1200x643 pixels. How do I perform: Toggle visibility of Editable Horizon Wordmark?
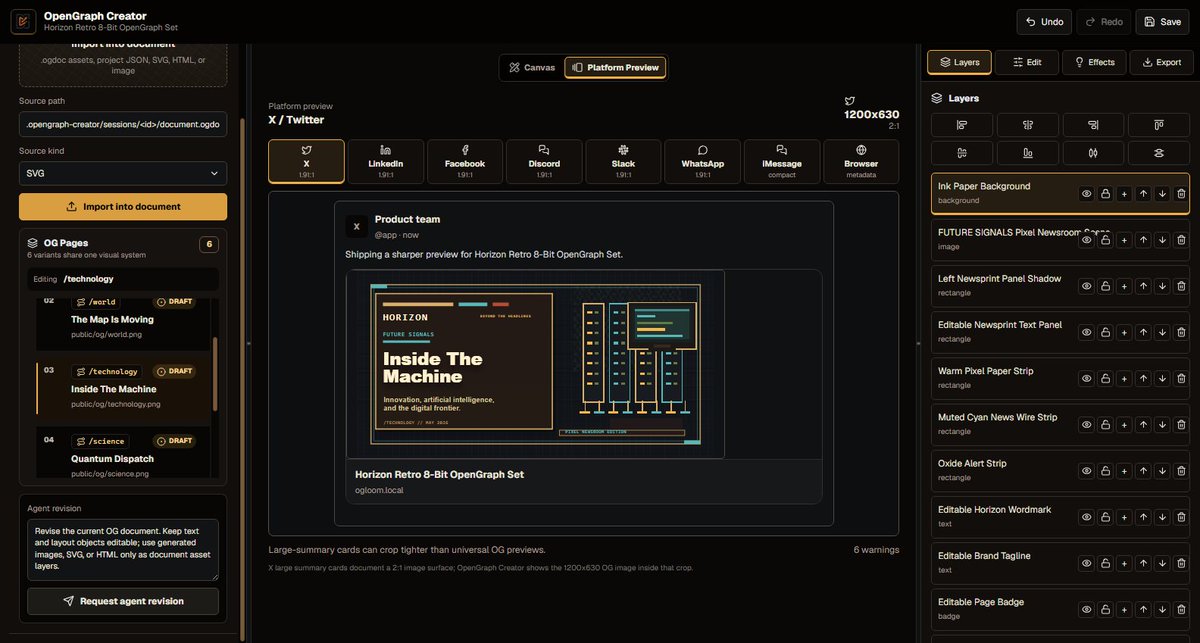[1086, 517]
